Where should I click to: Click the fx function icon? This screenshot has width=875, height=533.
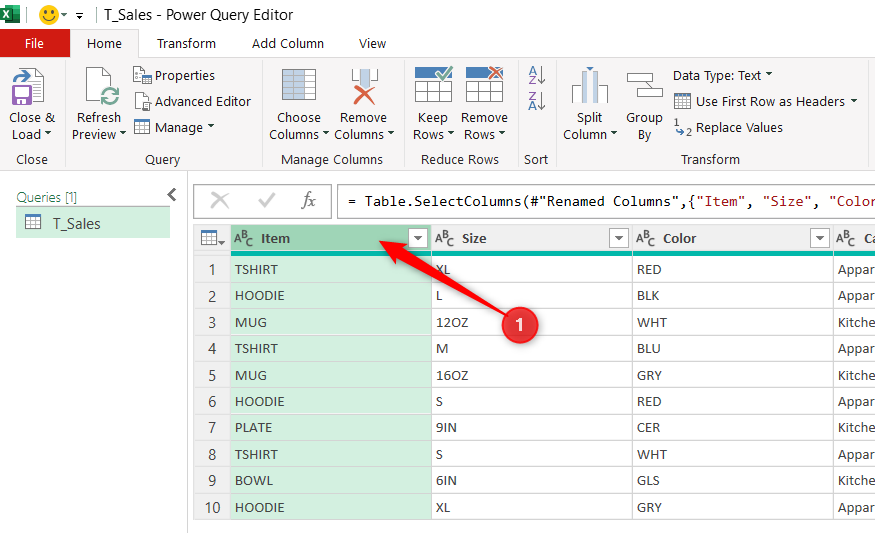click(x=309, y=200)
